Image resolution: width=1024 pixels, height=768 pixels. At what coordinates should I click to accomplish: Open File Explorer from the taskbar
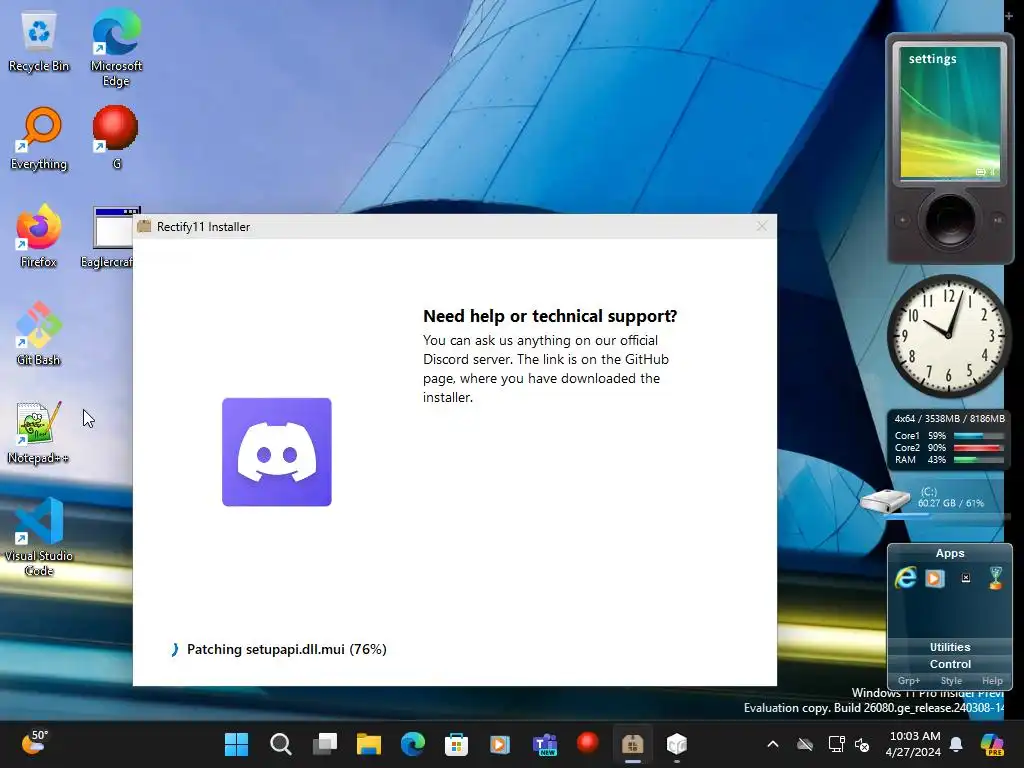point(369,744)
